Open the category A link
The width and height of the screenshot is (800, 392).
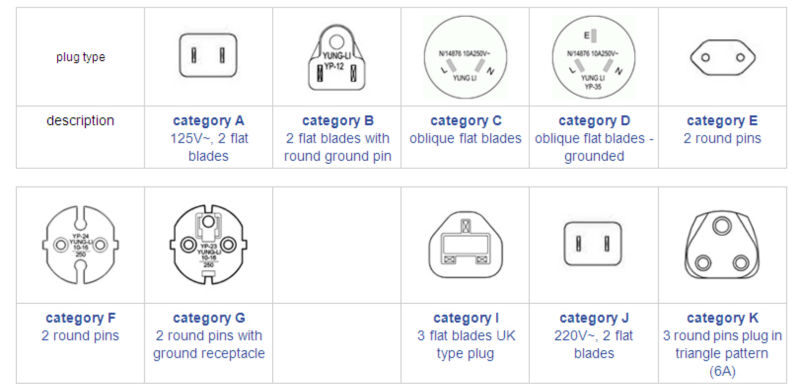pos(208,121)
